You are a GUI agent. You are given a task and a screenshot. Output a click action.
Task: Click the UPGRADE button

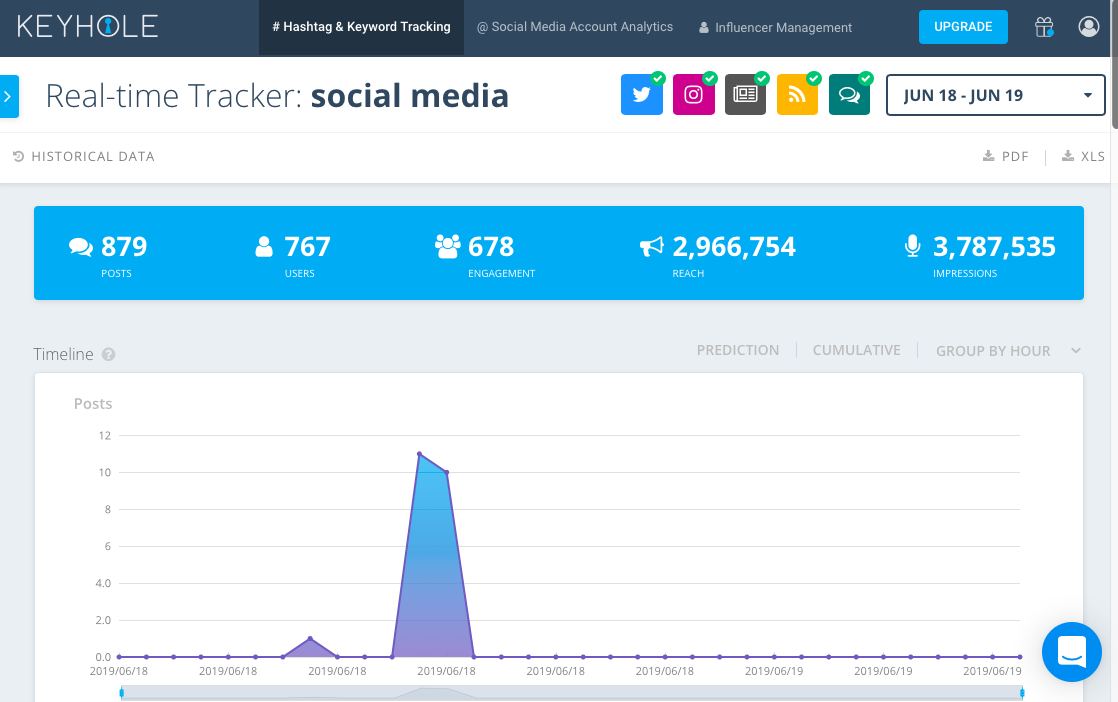tap(963, 27)
